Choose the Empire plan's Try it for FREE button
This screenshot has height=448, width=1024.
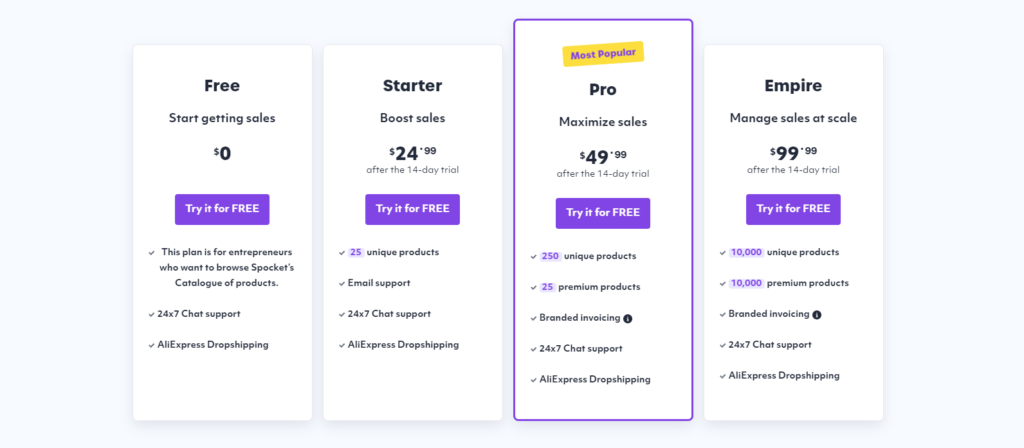tap(793, 209)
